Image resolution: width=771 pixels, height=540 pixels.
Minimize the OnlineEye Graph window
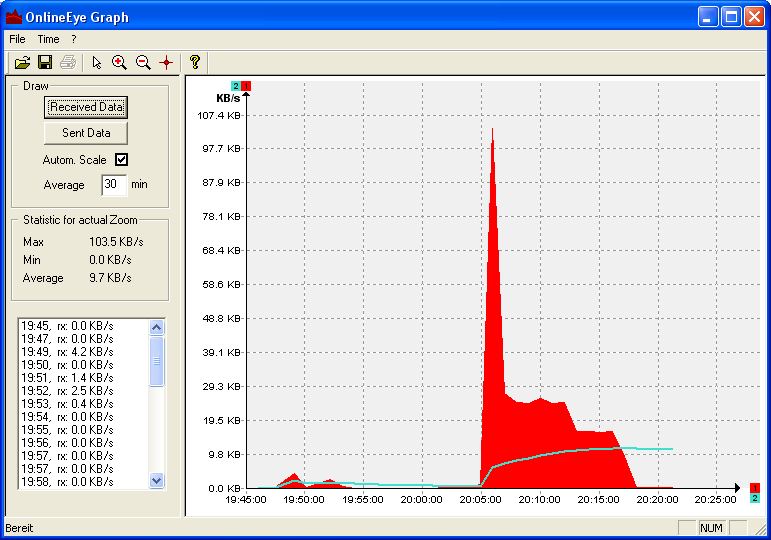(x=708, y=17)
